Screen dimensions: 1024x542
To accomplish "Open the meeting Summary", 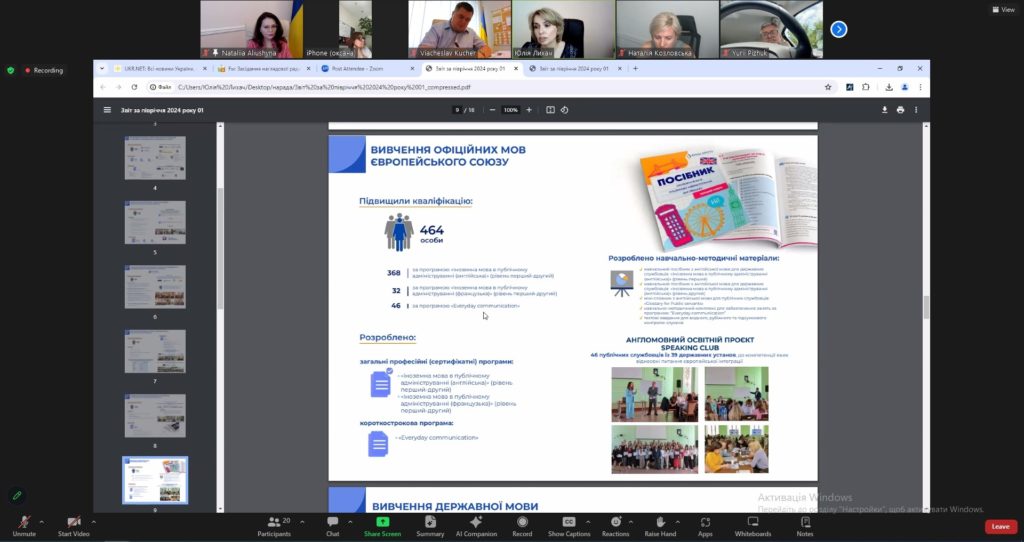I will [430, 526].
